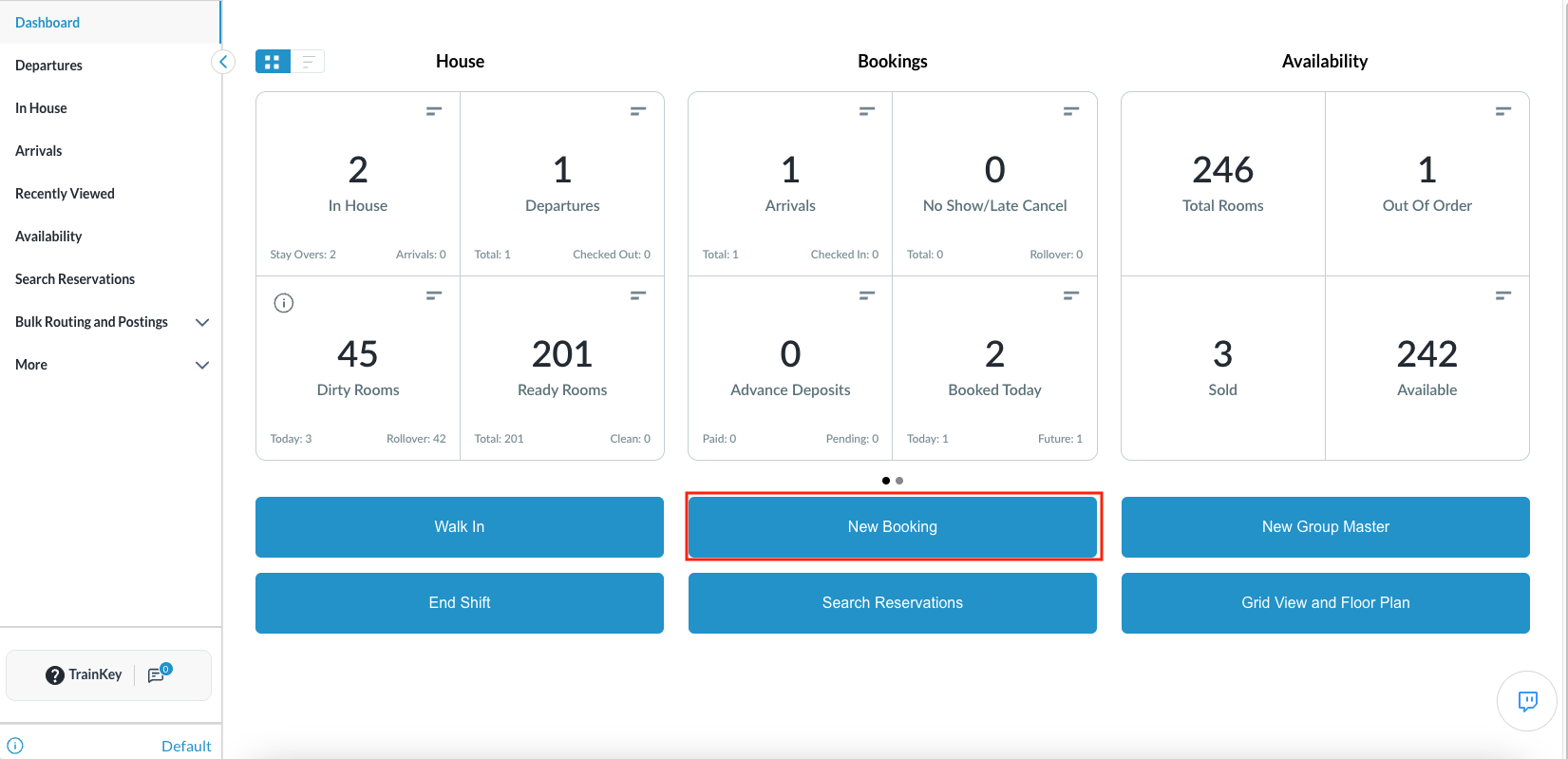Open the Arrivals tile menu icon
Screen dimensions: 1568x759
click(x=867, y=111)
